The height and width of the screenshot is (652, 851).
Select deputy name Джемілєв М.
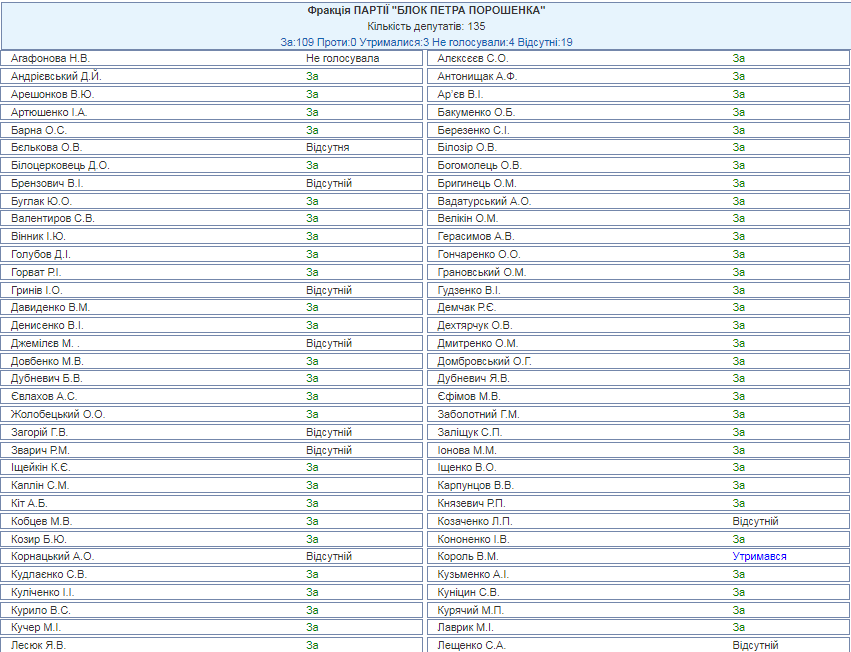click(45, 343)
